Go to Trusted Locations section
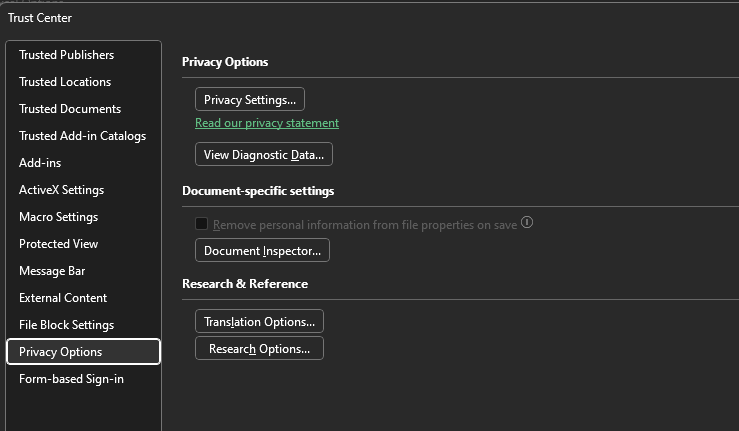 pos(65,82)
